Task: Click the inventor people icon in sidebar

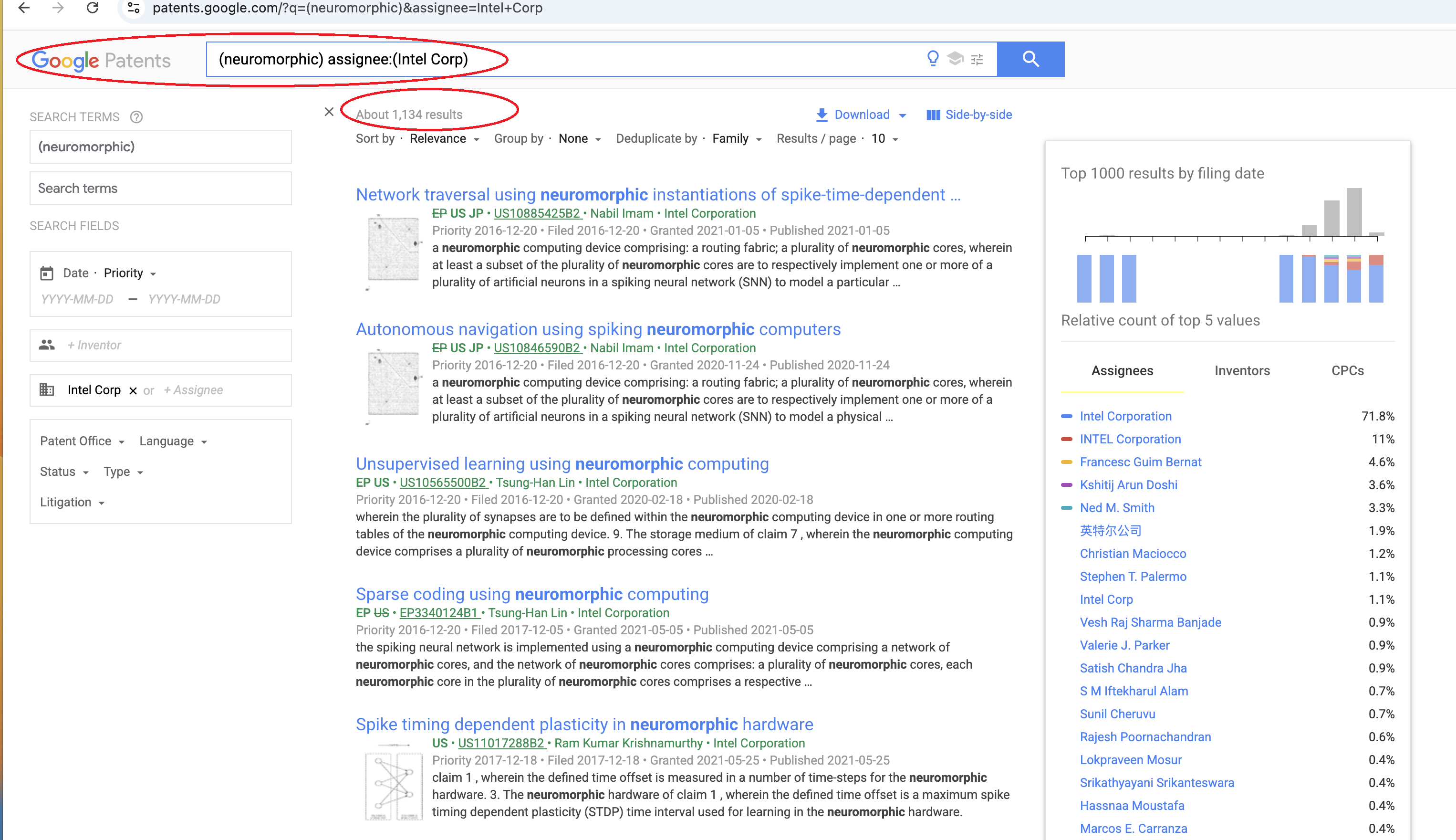Action: [x=47, y=345]
